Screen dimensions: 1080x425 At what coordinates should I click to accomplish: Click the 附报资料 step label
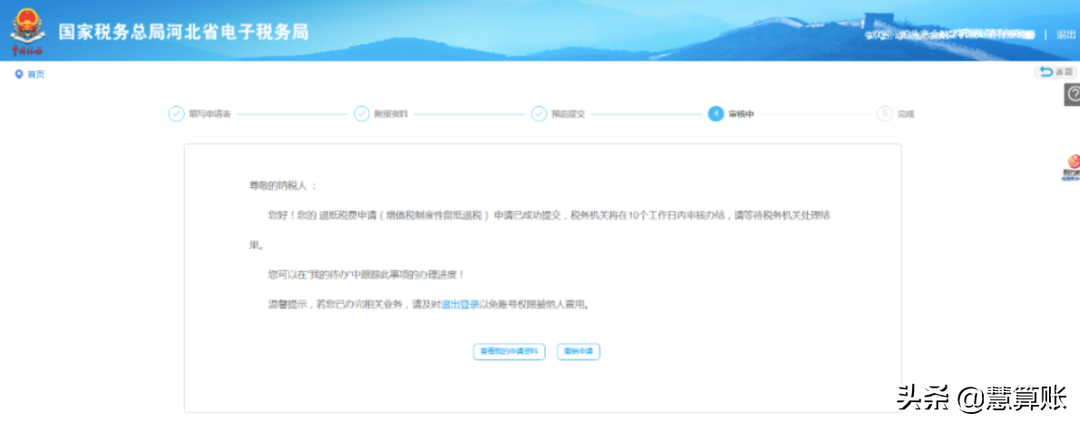click(x=391, y=114)
